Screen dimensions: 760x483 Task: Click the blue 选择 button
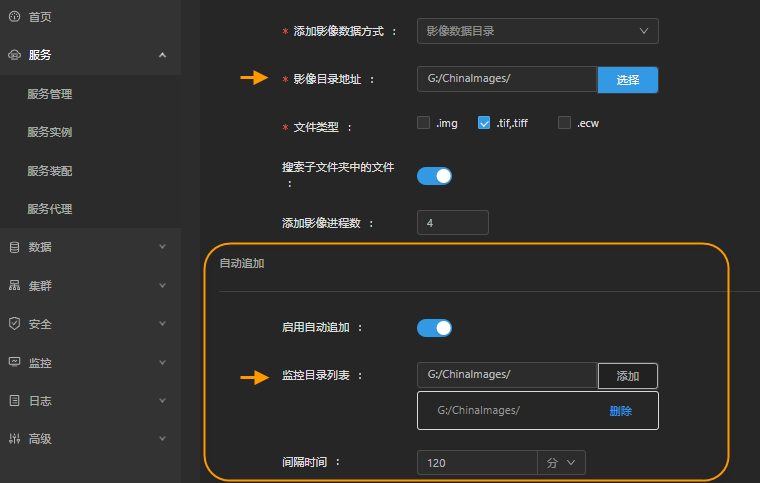coord(627,80)
